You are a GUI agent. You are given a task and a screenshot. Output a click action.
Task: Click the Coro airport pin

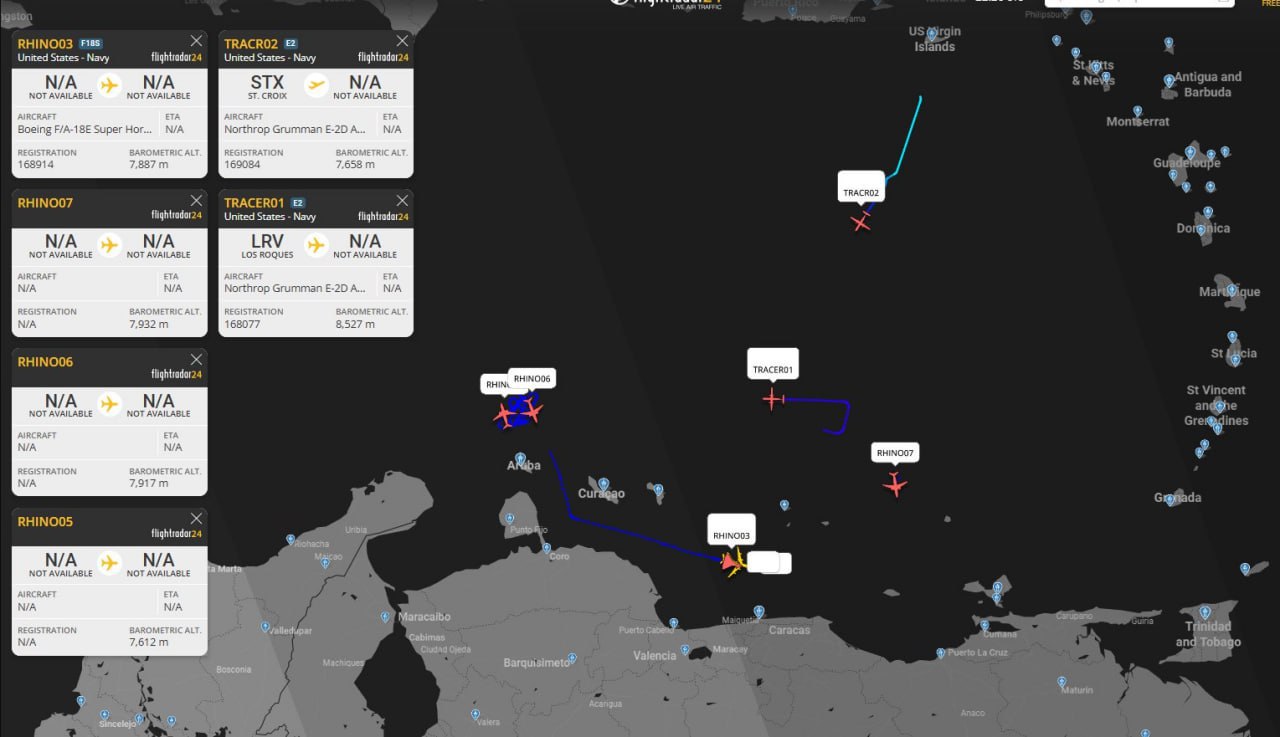click(547, 547)
